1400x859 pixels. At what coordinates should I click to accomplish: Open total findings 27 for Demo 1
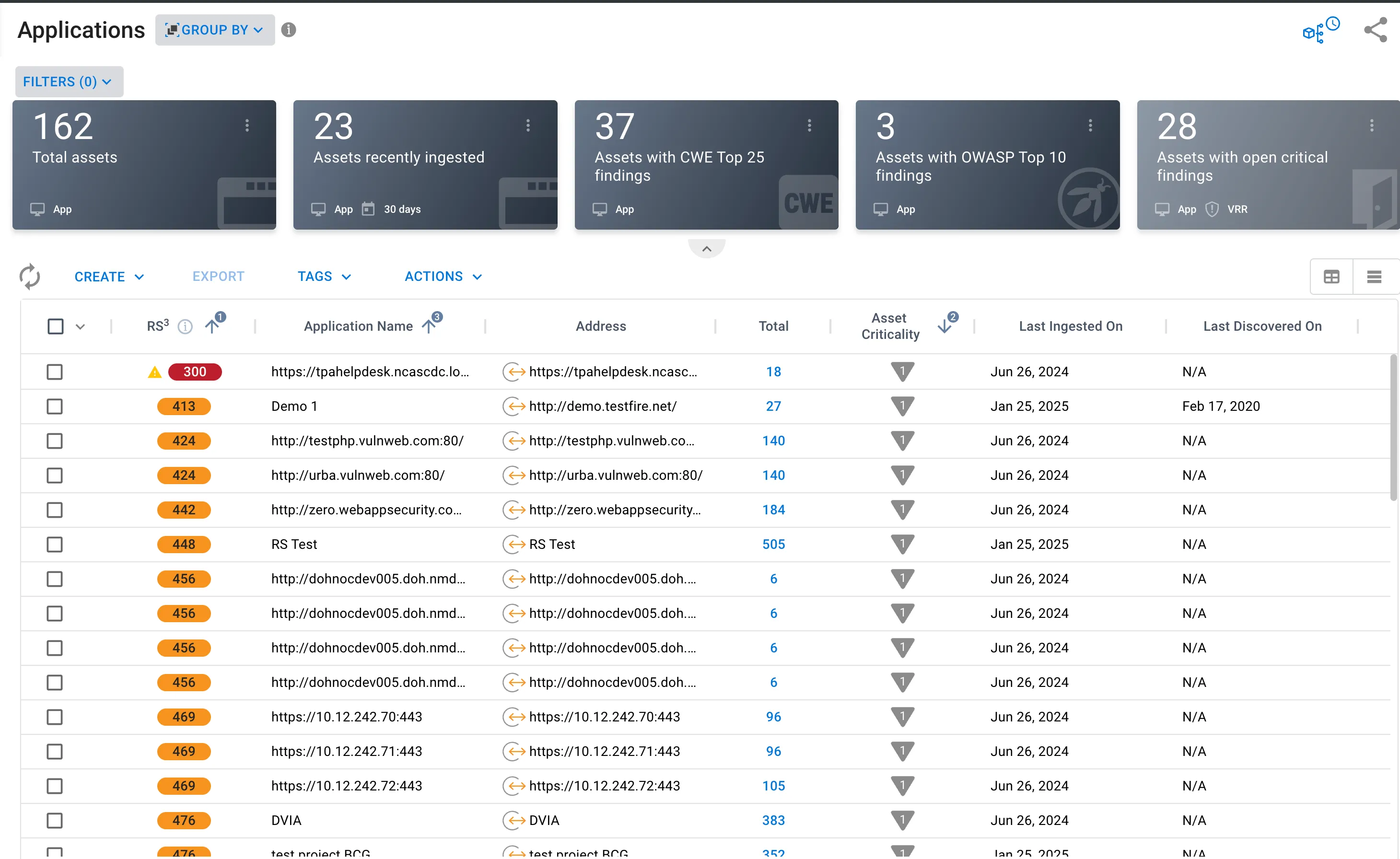click(773, 406)
